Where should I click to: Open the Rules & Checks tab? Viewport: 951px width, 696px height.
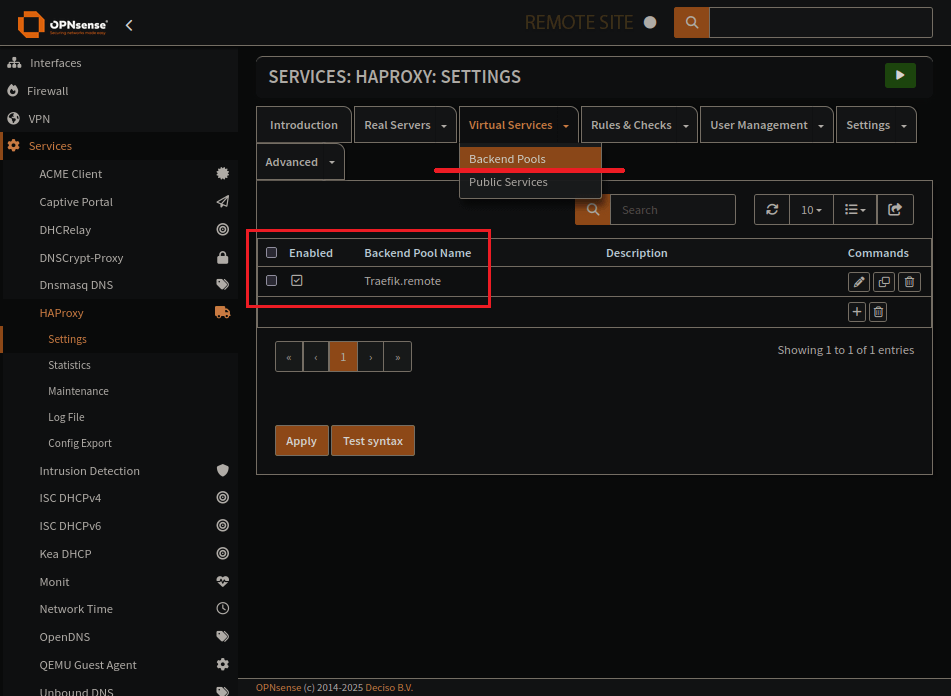pyautogui.click(x=631, y=125)
